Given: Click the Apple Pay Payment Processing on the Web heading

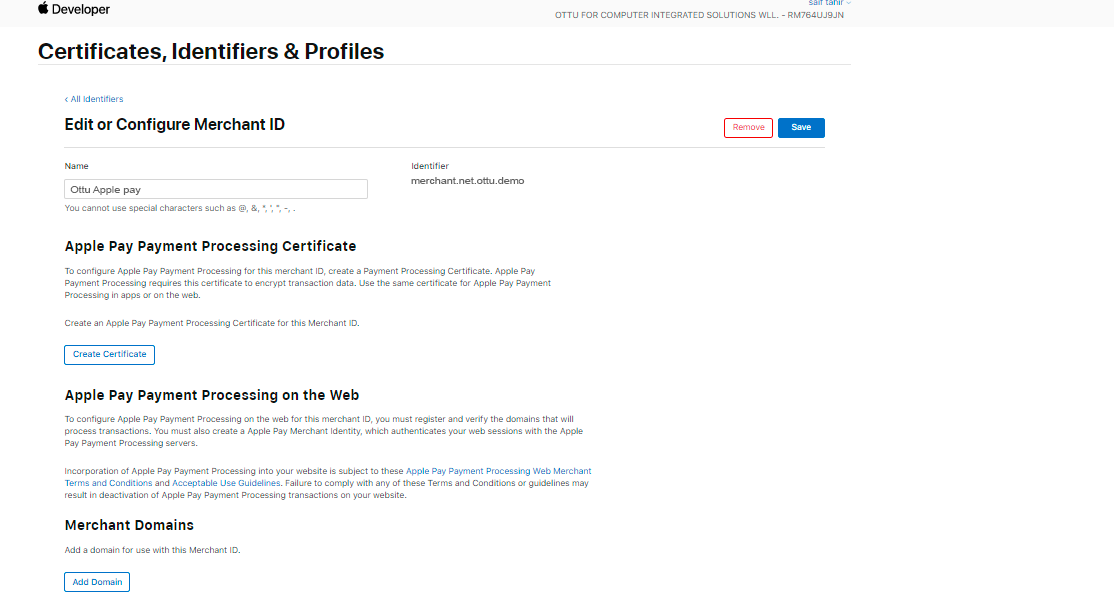Looking at the screenshot, I should (212, 395).
